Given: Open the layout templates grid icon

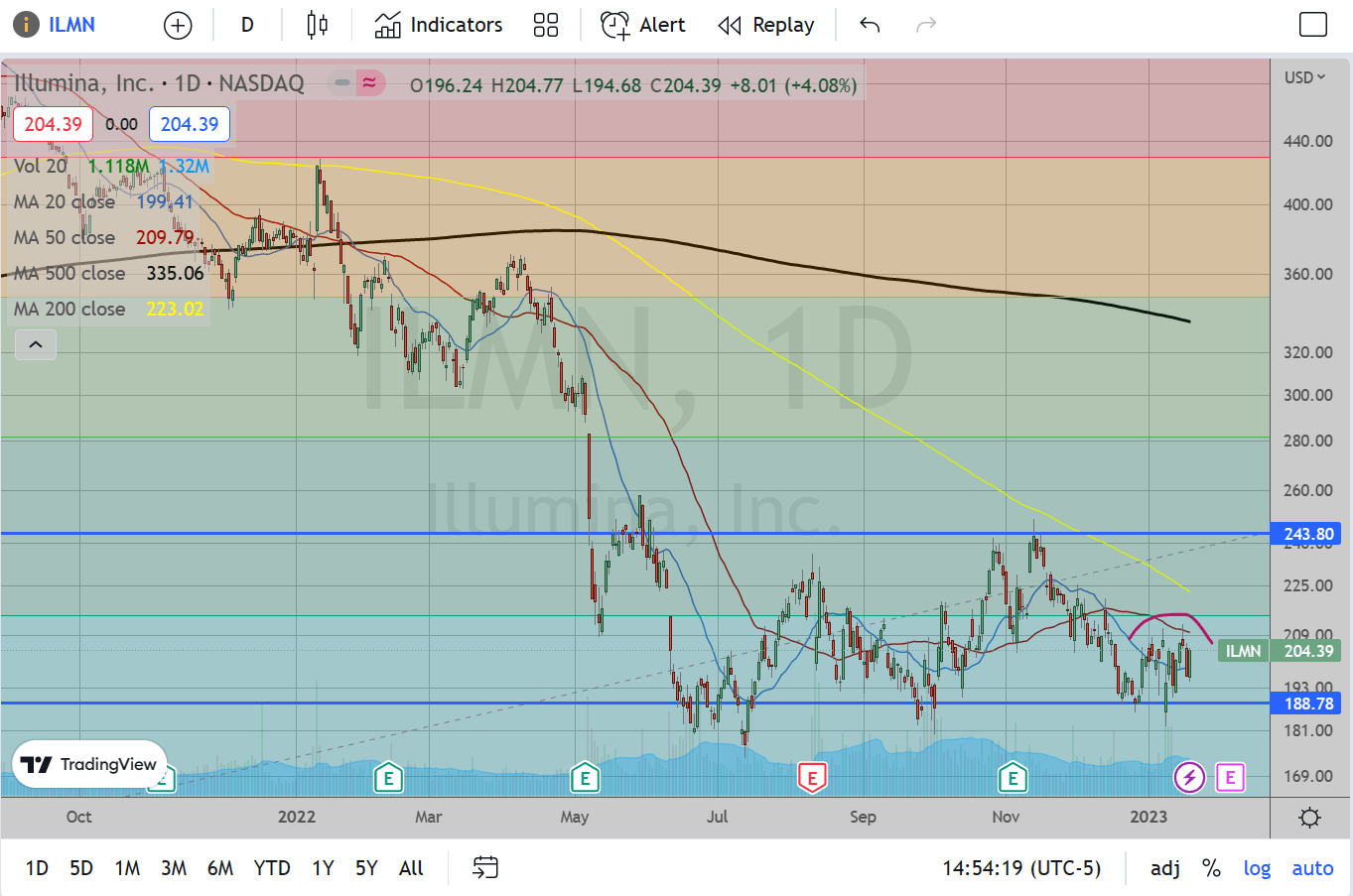Looking at the screenshot, I should (x=546, y=26).
